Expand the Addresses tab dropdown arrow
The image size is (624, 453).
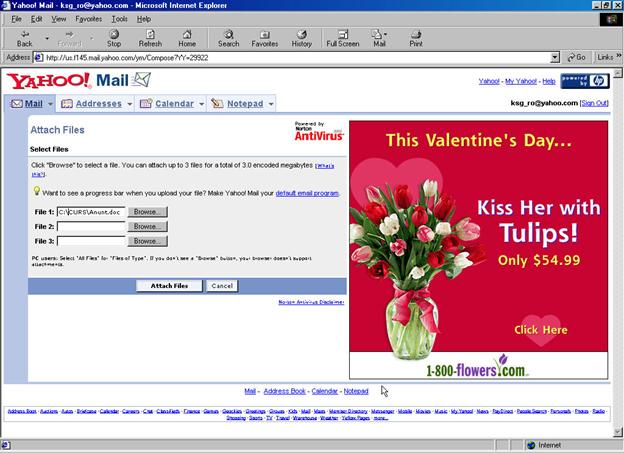coord(129,104)
